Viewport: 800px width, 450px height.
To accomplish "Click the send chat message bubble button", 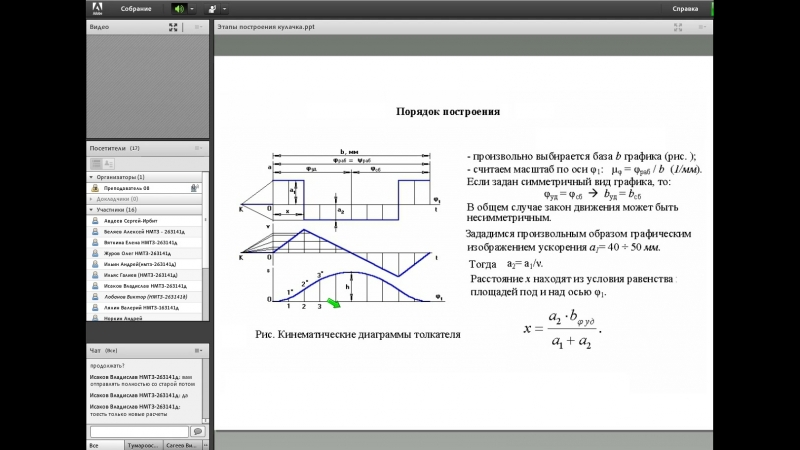I will (x=197, y=432).
